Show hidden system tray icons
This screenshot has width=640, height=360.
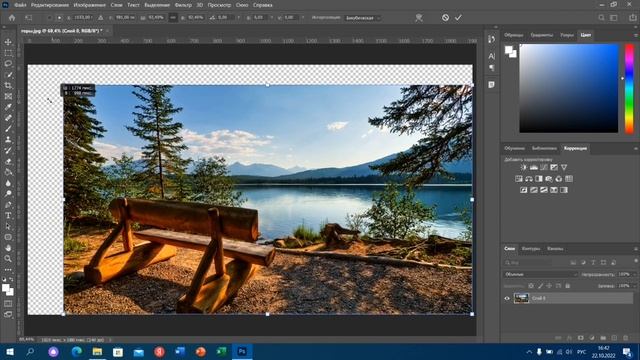pos(529,352)
